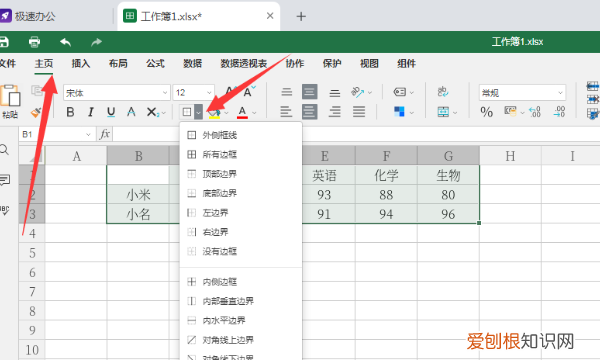Switch to the 视图 ribbon tab
Viewport: 600px width, 360px height.
point(369,64)
